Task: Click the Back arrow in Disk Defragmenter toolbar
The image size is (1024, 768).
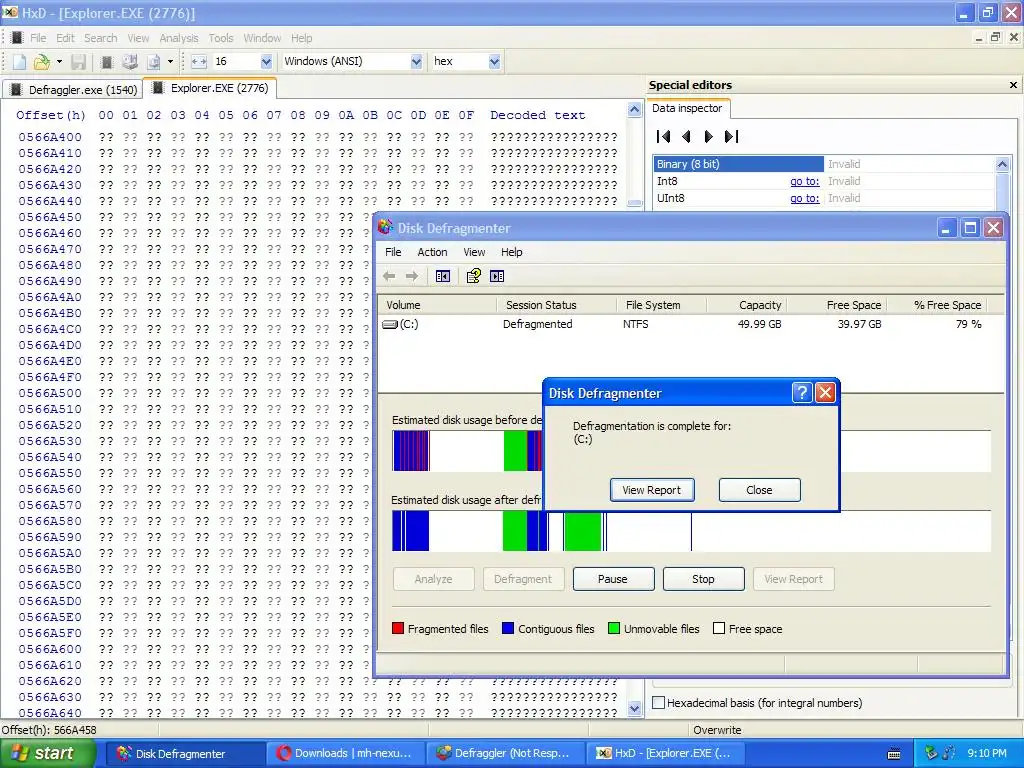Action: [x=389, y=276]
